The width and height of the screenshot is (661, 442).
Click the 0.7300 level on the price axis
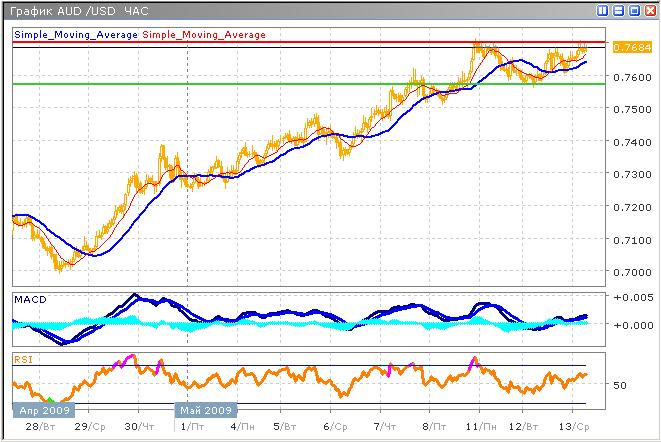628,175
